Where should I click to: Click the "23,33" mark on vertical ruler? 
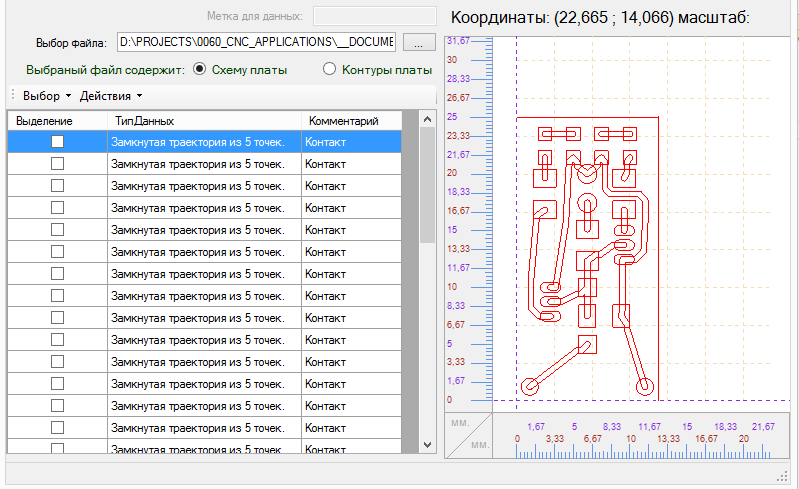(458, 135)
